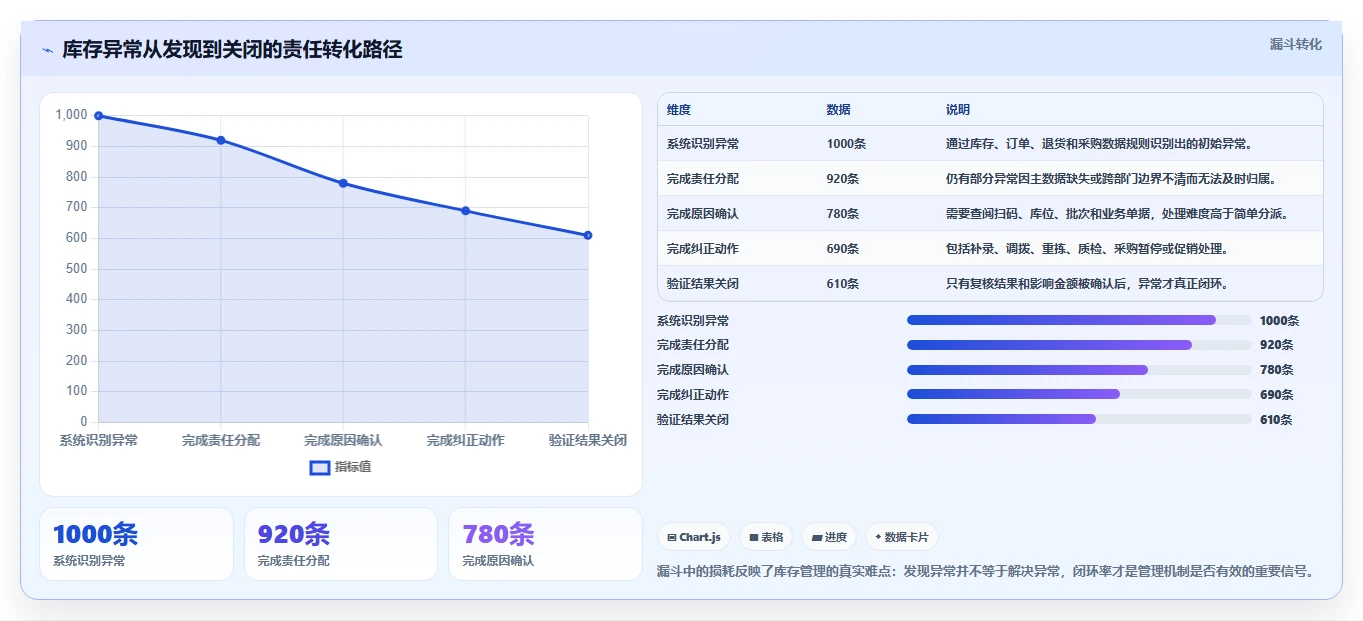Click x-axis label 完成责任分配 under chart

221,440
